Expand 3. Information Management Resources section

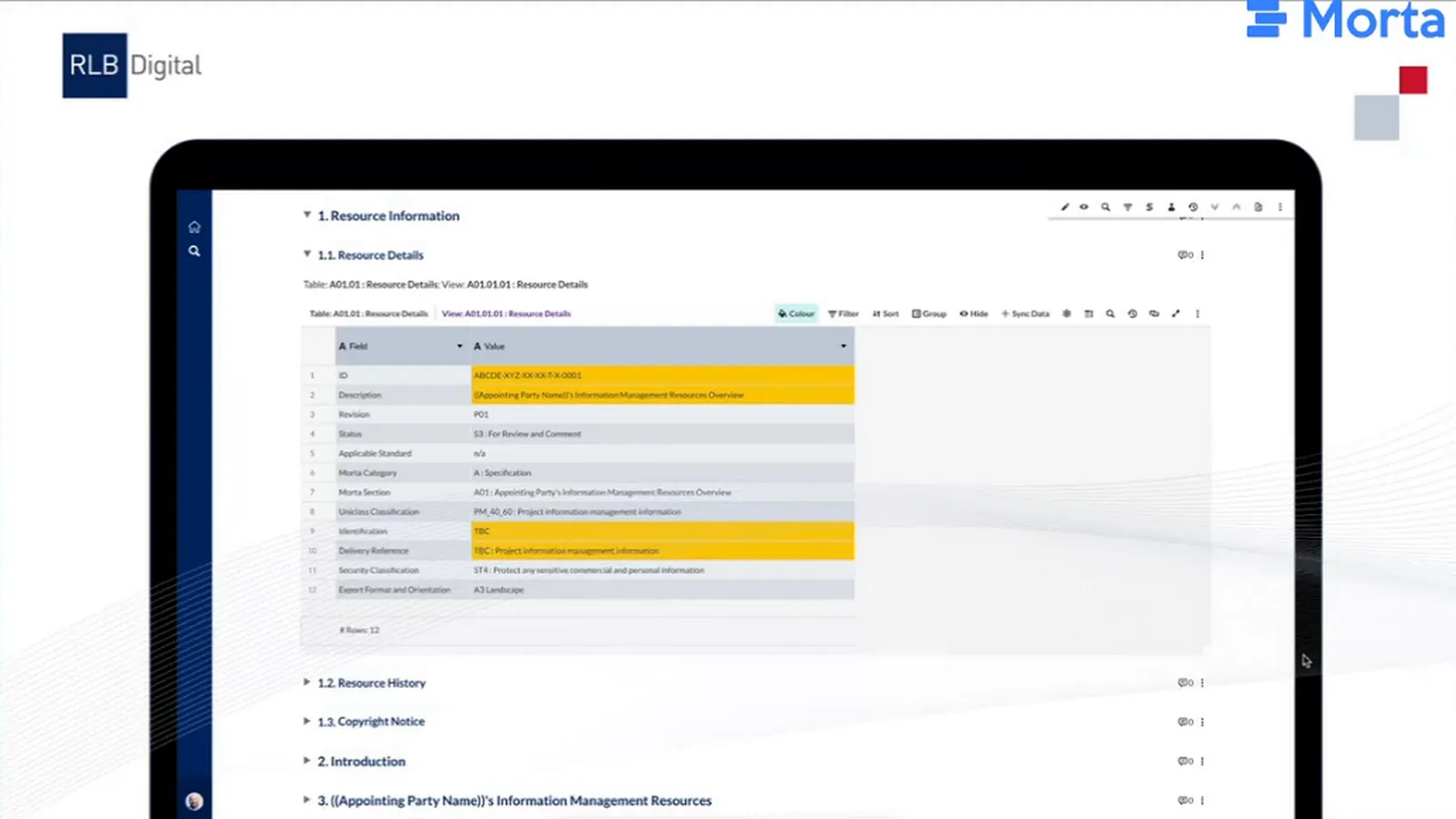pos(307,800)
